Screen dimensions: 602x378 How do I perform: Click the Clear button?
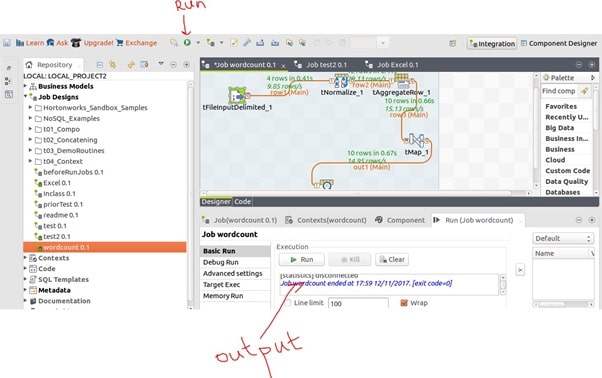click(x=392, y=259)
